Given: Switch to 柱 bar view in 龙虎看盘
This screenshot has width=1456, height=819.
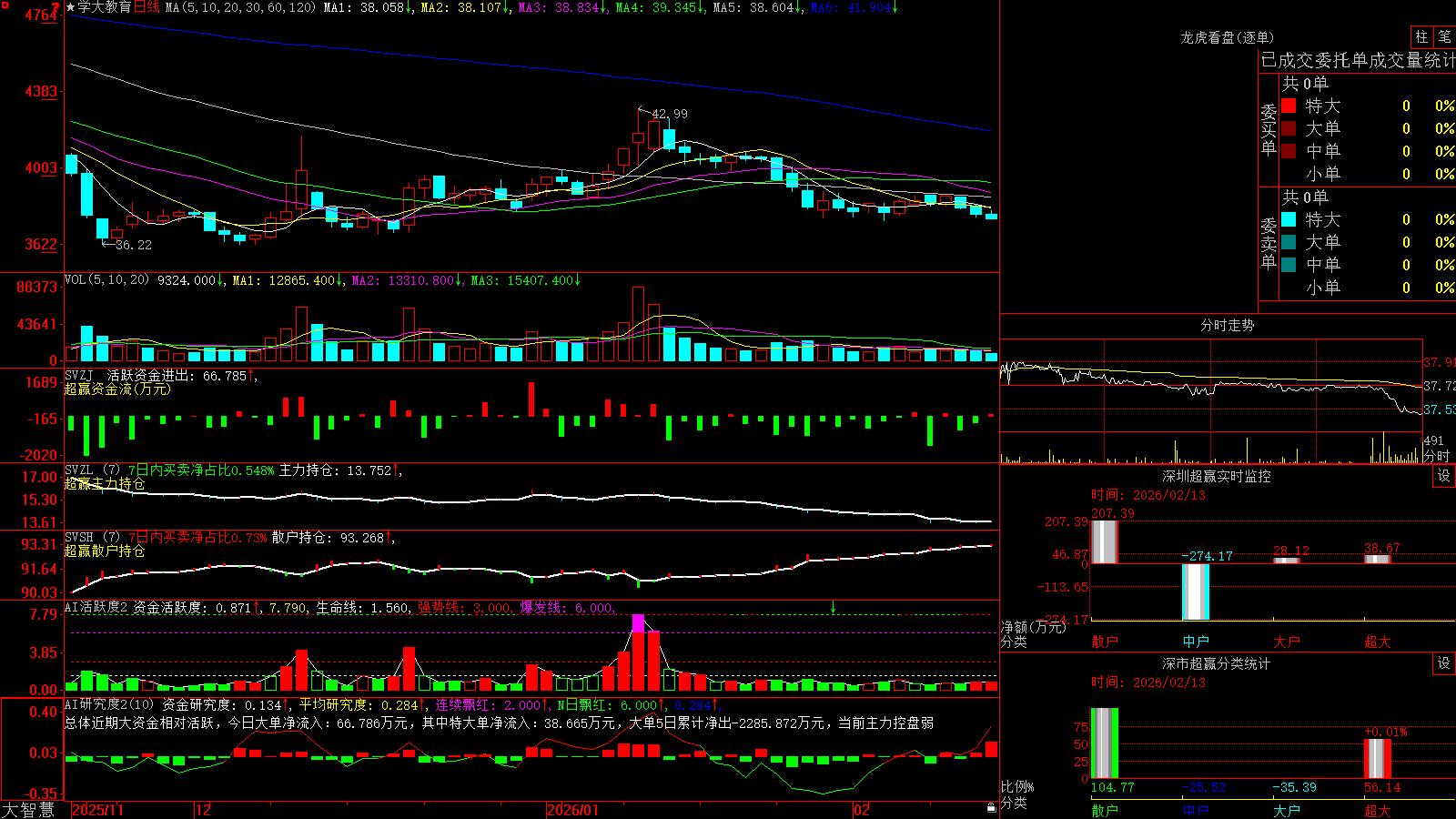Looking at the screenshot, I should click(1421, 36).
